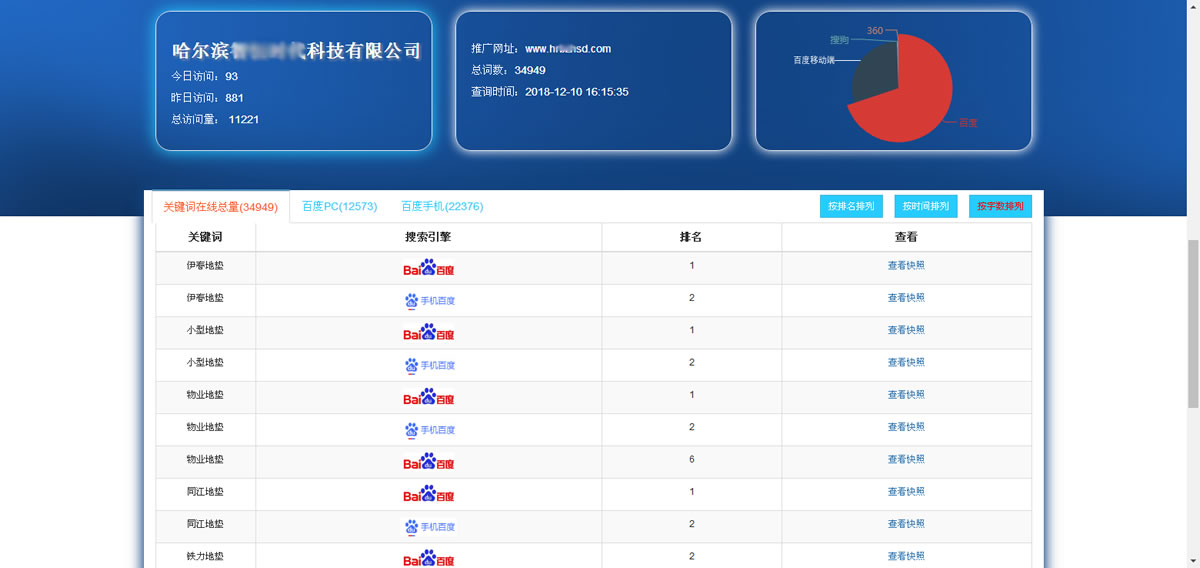Click the 按字数排列 sort button
The image size is (1200, 568).
coord(1000,207)
